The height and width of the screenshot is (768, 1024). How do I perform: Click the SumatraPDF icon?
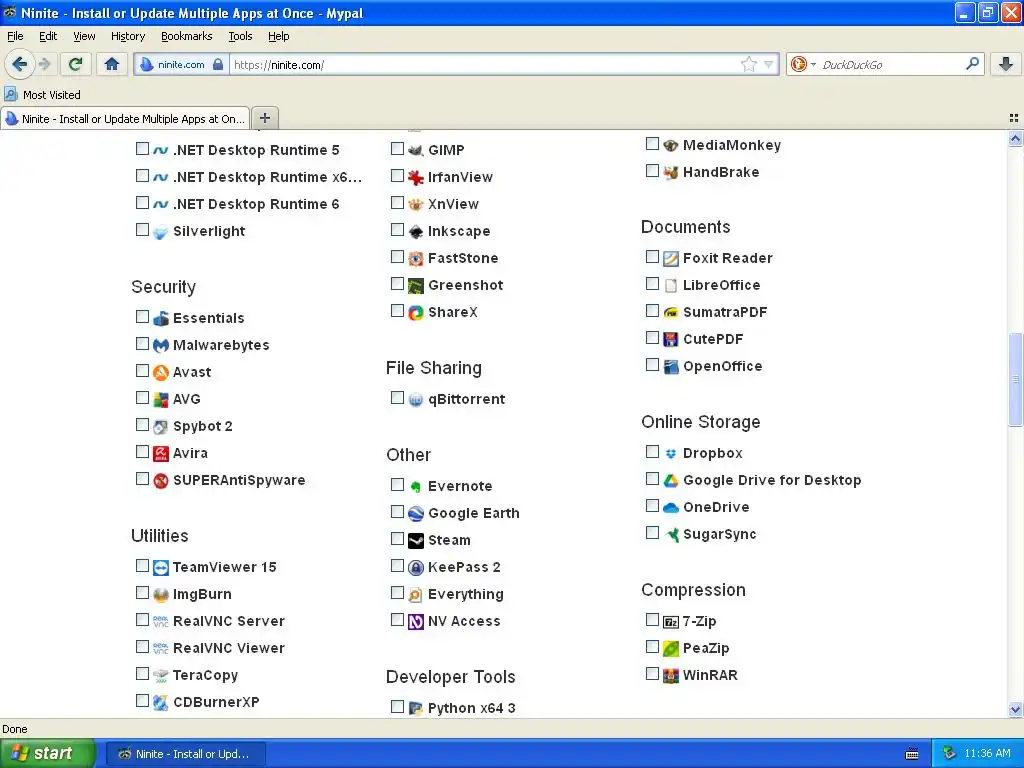671,312
